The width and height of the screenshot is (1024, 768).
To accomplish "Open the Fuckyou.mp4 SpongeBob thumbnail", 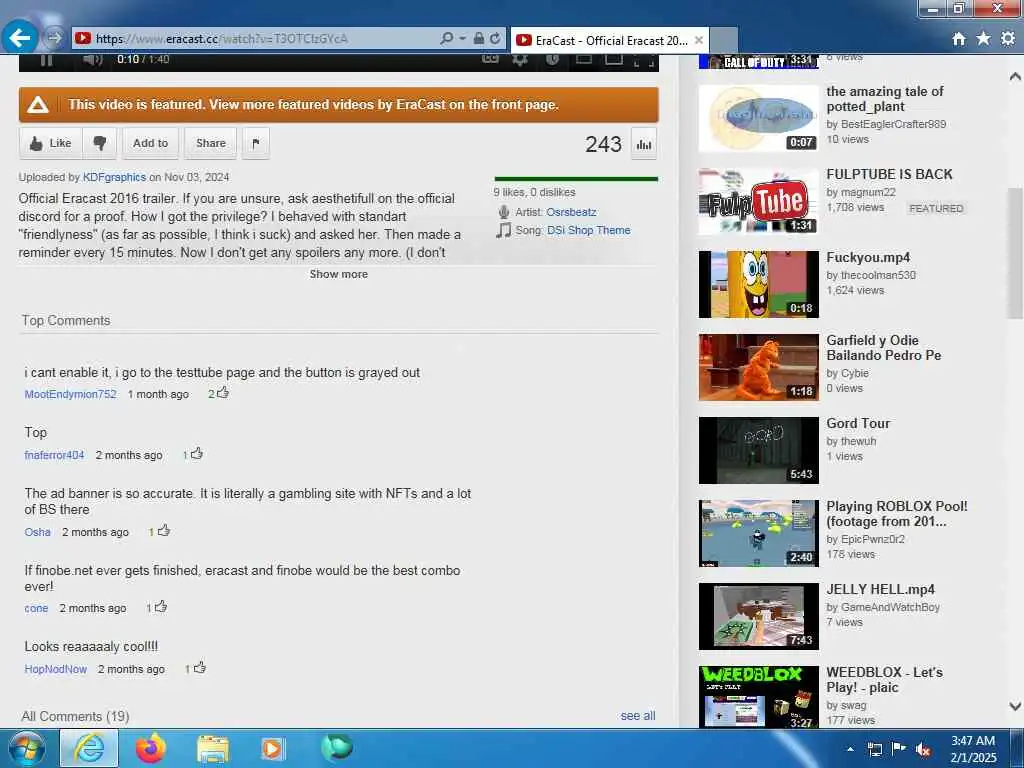I will click(758, 285).
